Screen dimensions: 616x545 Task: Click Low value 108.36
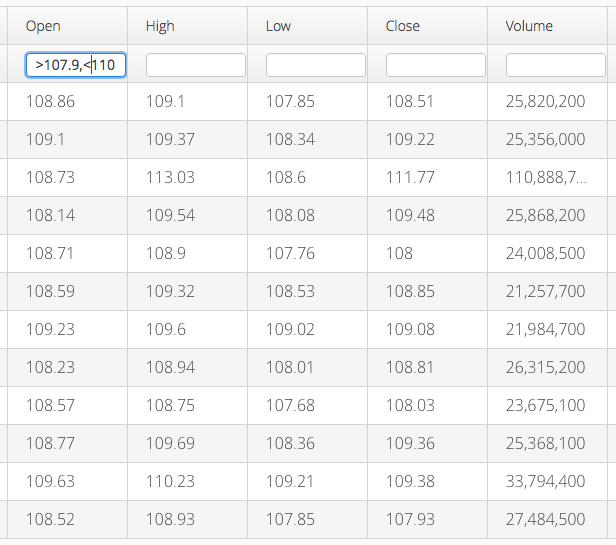(290, 443)
